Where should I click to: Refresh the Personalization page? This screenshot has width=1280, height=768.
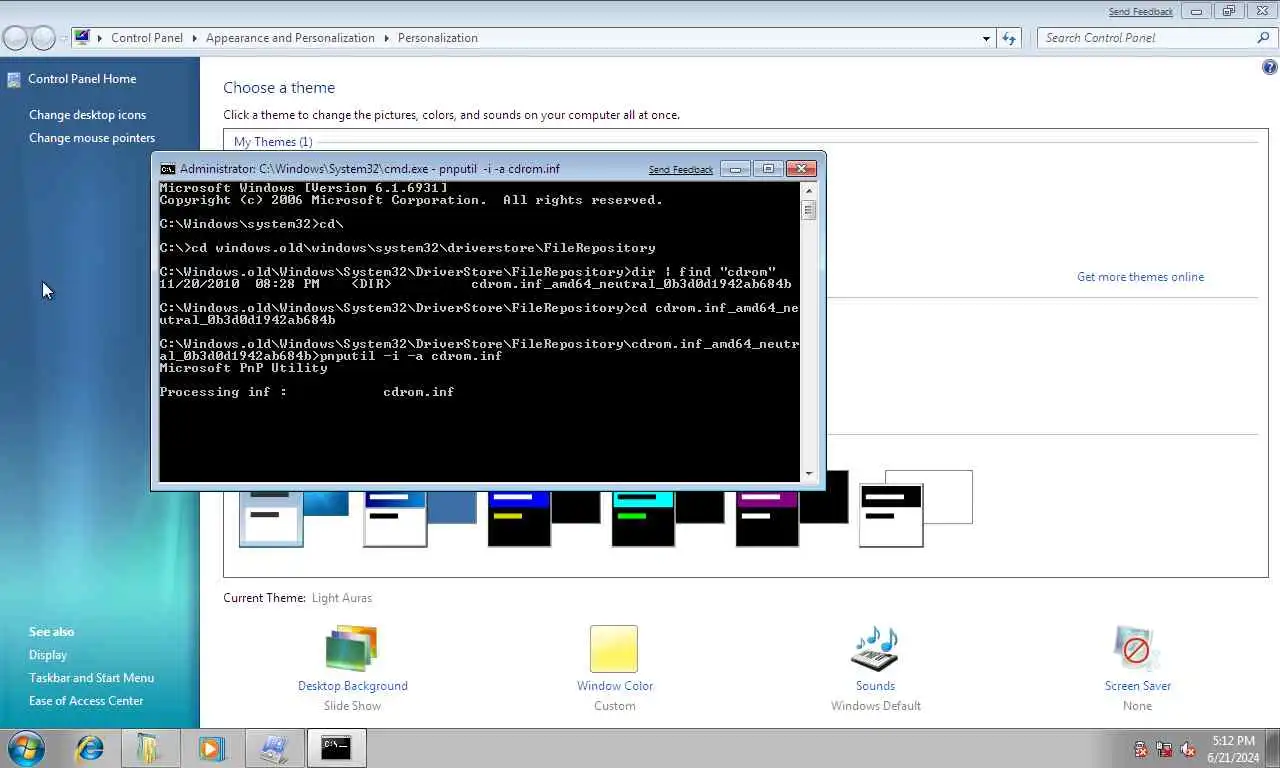pos(1009,38)
